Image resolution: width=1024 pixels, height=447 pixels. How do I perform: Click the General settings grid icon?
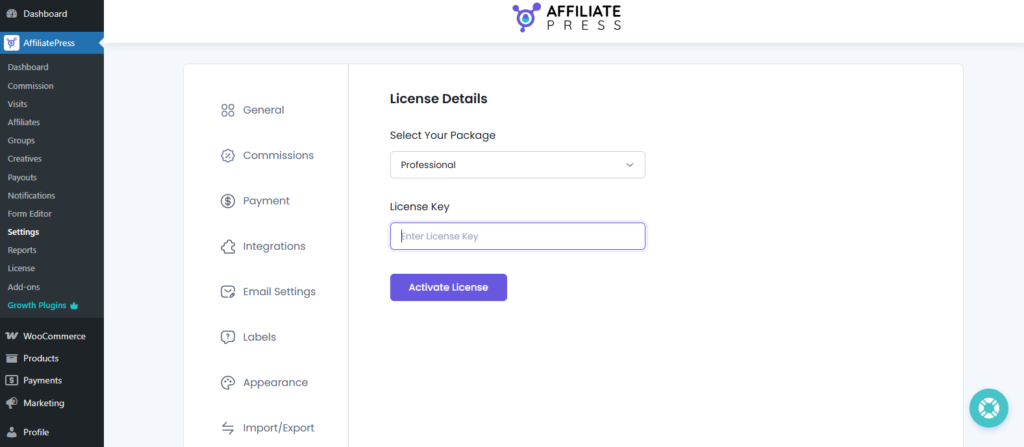pyautogui.click(x=228, y=110)
